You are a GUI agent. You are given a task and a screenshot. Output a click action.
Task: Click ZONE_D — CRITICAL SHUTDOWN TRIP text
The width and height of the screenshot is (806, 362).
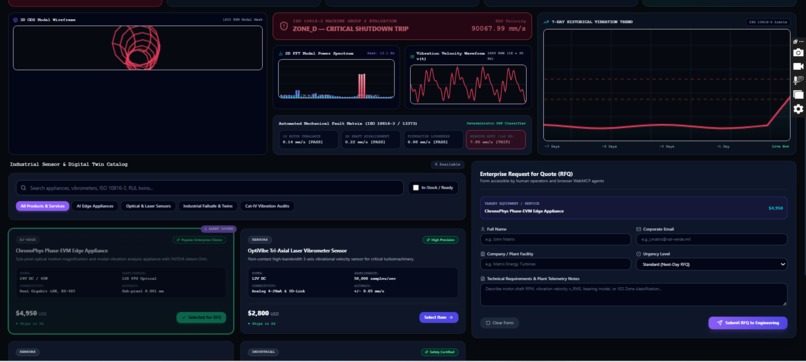pos(351,29)
